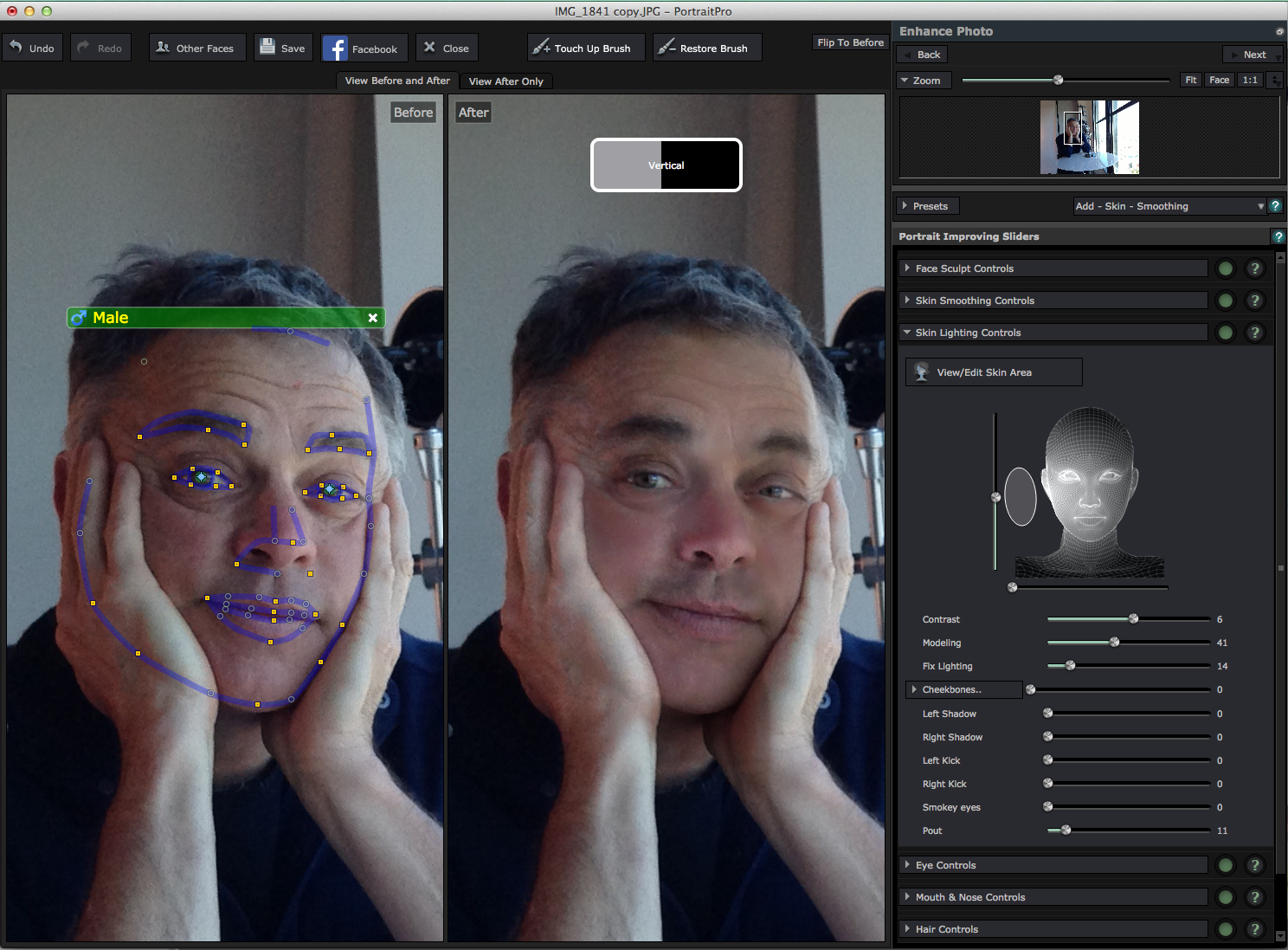Toggle Hair Controls green on/off light
Viewport: 1288px width, 950px height.
pos(1226,929)
